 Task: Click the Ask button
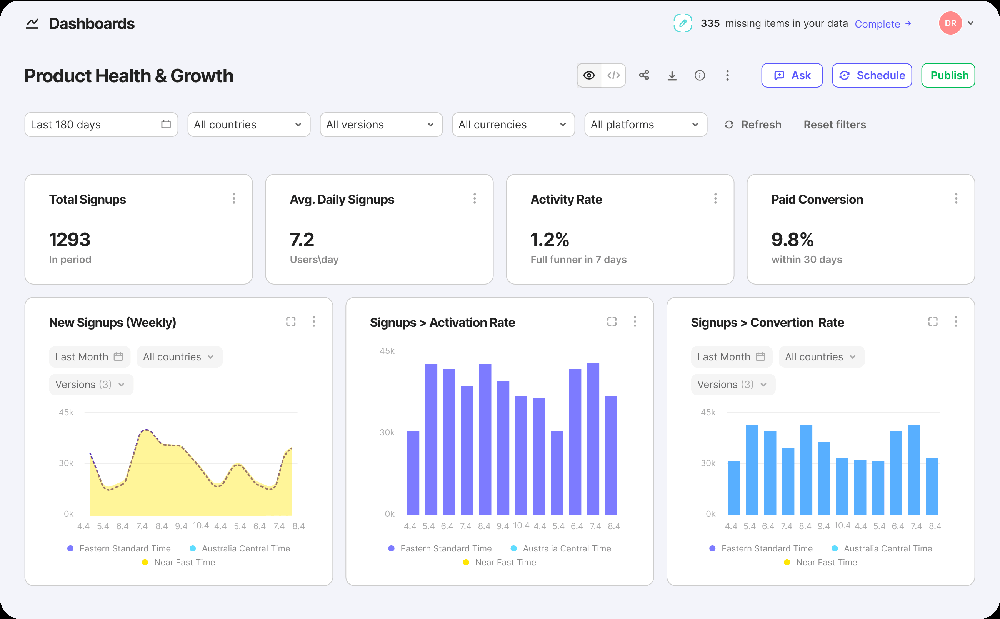(792, 75)
